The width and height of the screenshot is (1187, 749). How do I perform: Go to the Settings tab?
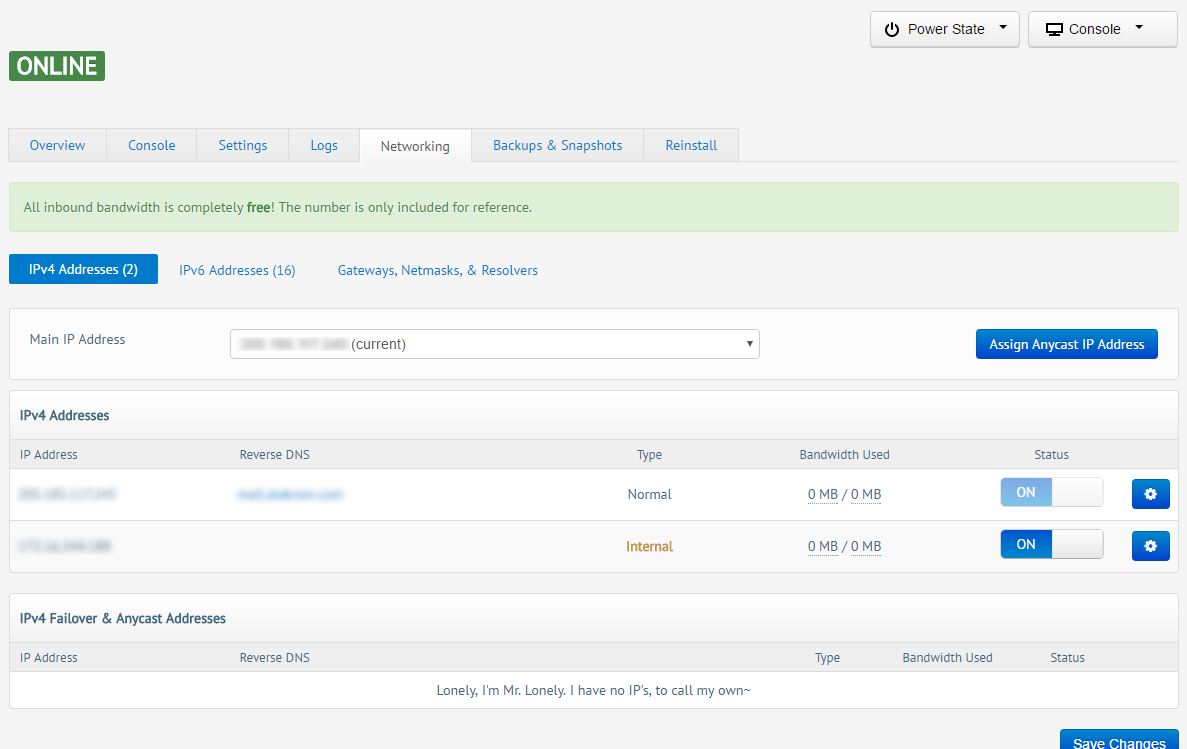(x=243, y=145)
